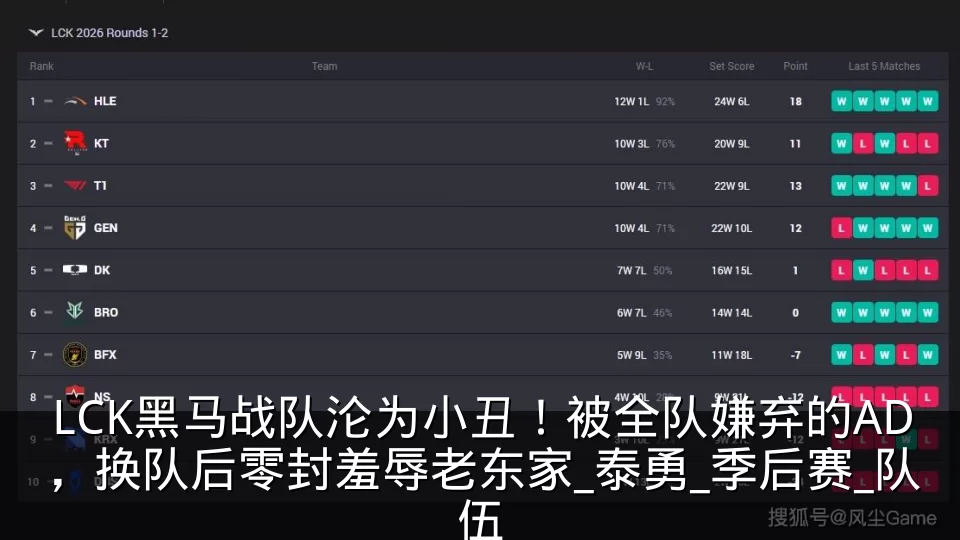Click HLE's first W match badge

[x=841, y=101]
